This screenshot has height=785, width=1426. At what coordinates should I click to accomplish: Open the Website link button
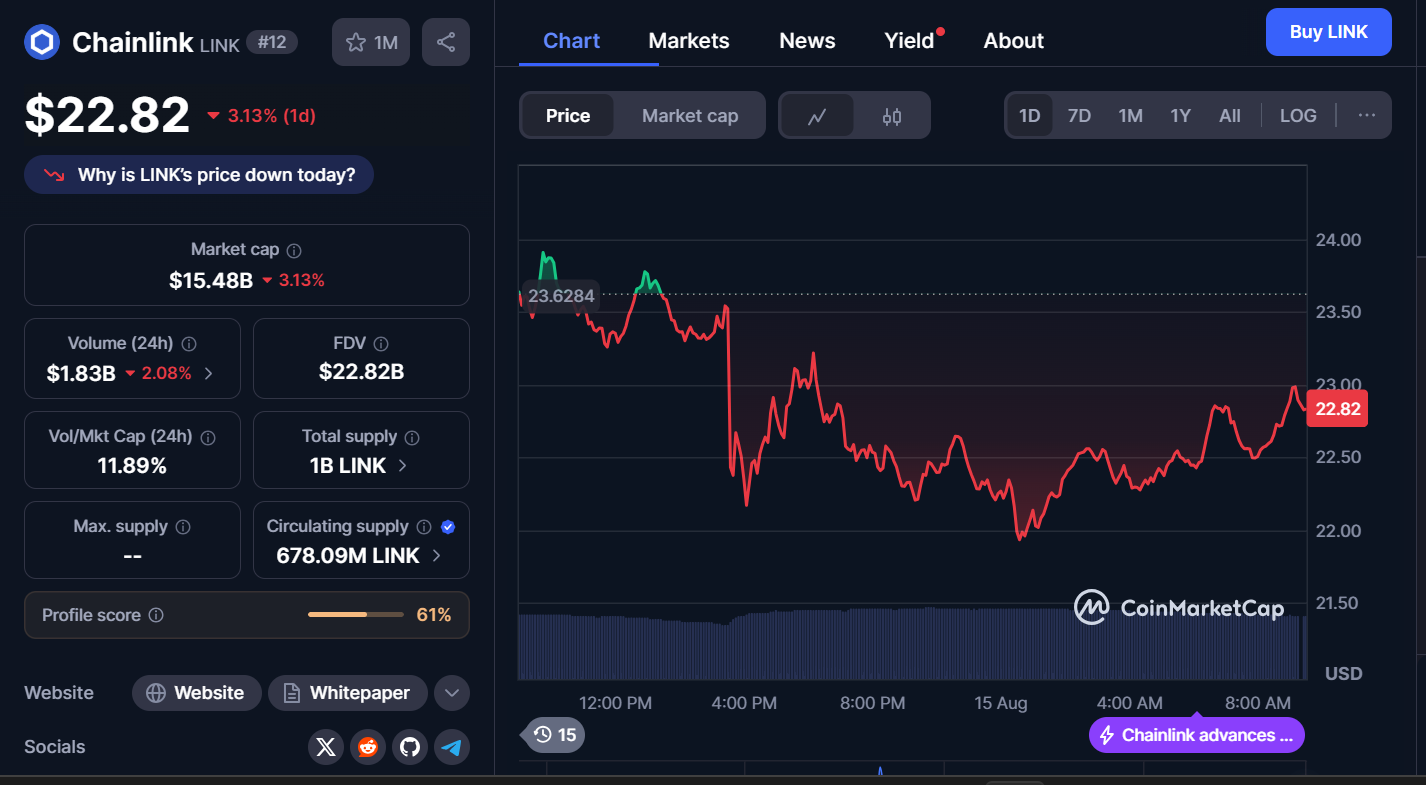coord(197,693)
